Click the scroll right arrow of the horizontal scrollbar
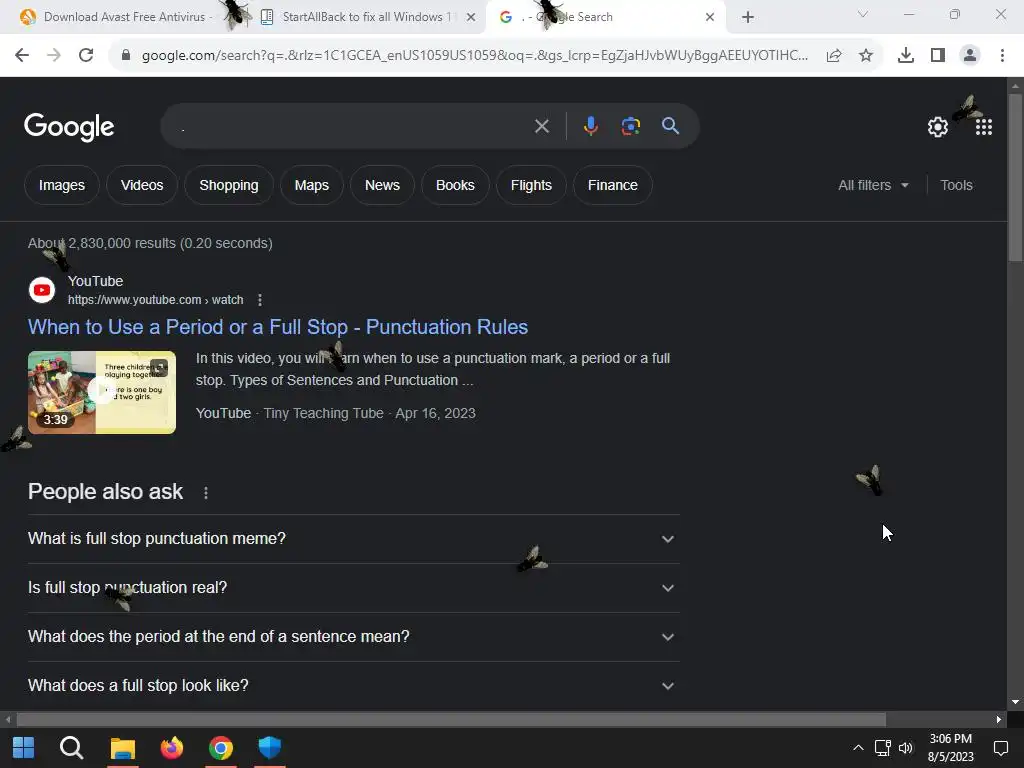This screenshot has height=768, width=1024. click(x=999, y=720)
